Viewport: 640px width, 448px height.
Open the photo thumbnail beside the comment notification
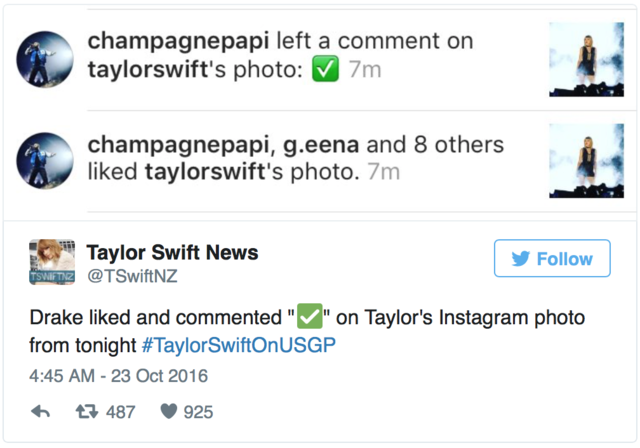point(579,58)
